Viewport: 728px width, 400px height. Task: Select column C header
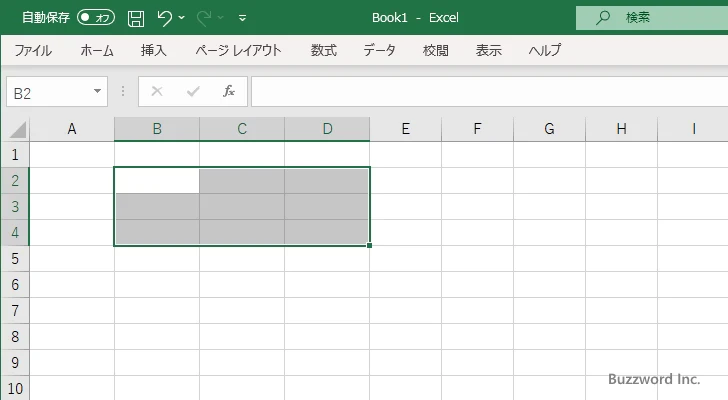click(x=242, y=129)
